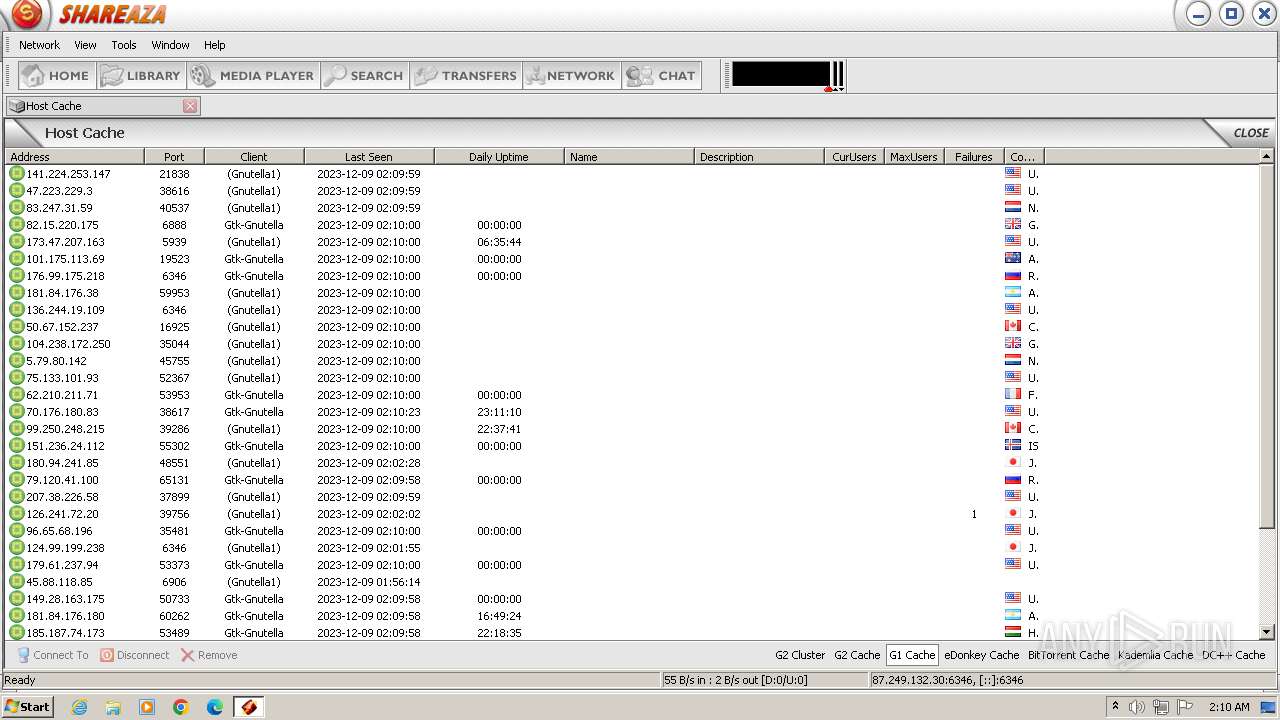Open the Home toolbar button
The width and height of the screenshot is (1280, 720).
coord(57,75)
